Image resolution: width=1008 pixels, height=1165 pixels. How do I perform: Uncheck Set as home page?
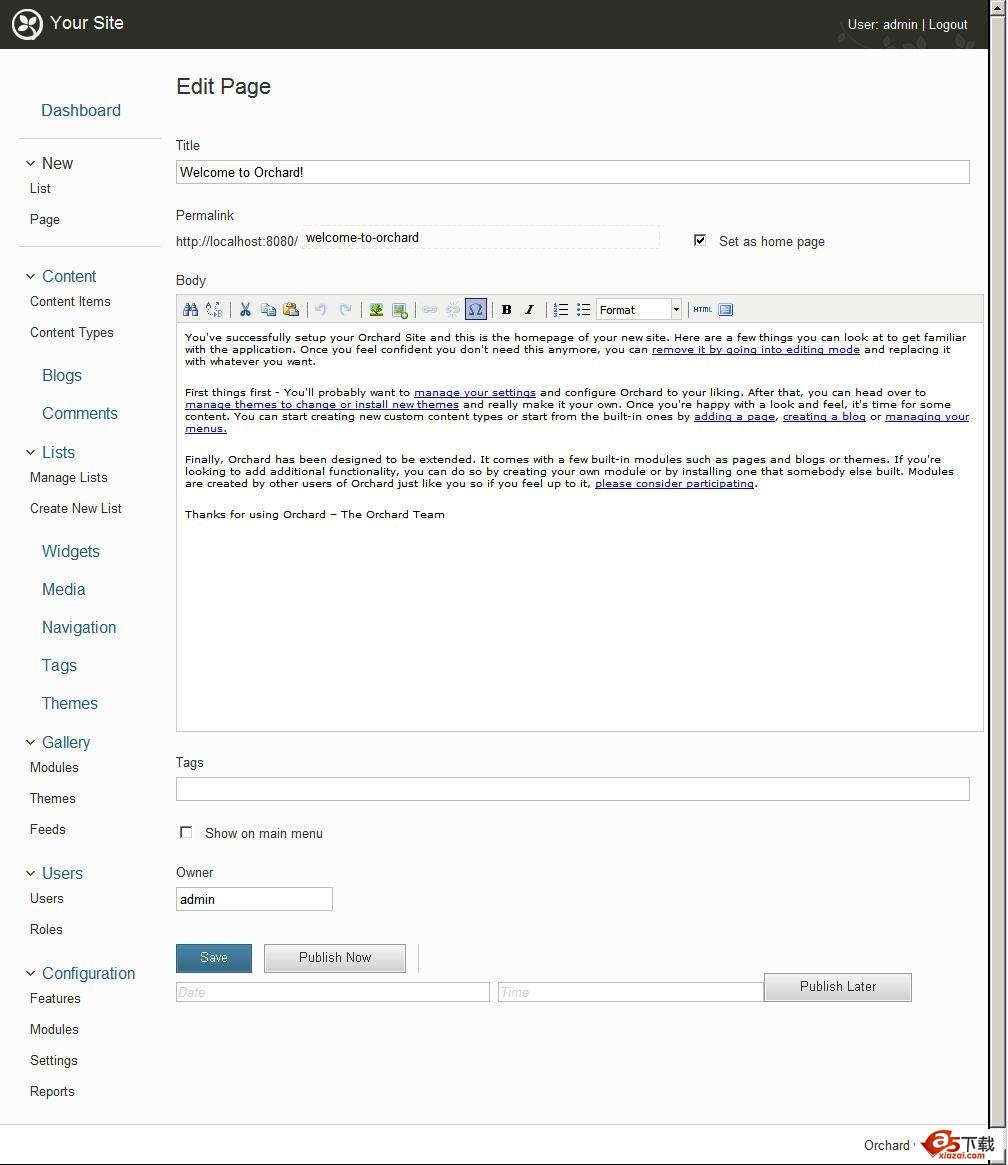point(700,239)
